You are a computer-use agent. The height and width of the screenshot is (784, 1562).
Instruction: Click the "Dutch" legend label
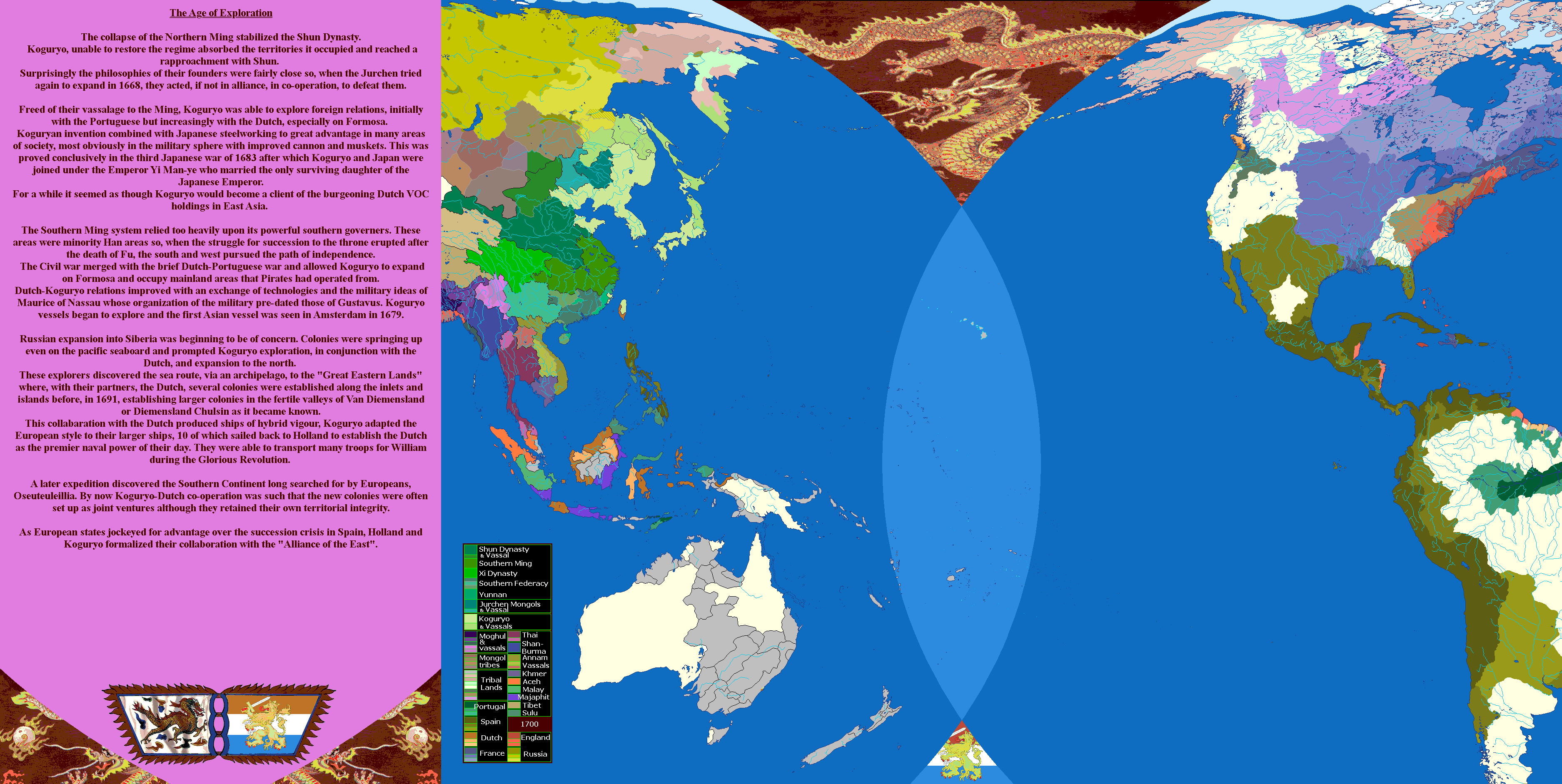tap(491, 738)
